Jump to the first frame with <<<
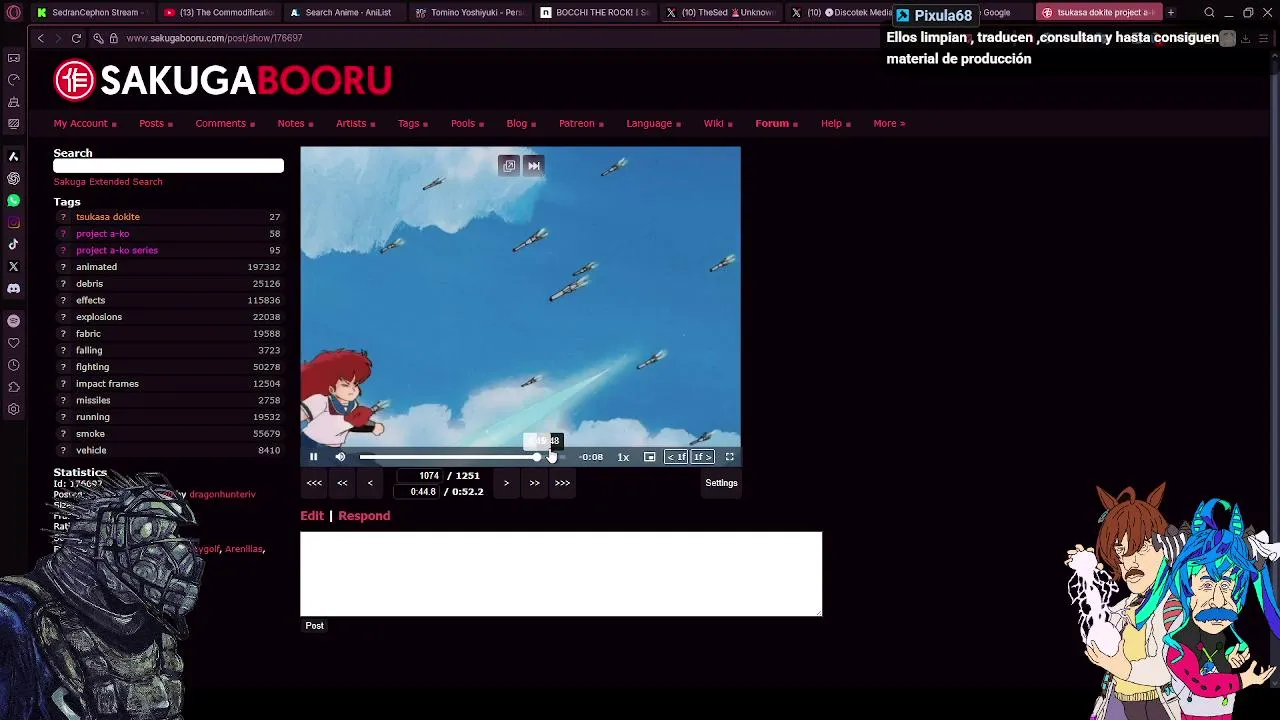 [314, 483]
